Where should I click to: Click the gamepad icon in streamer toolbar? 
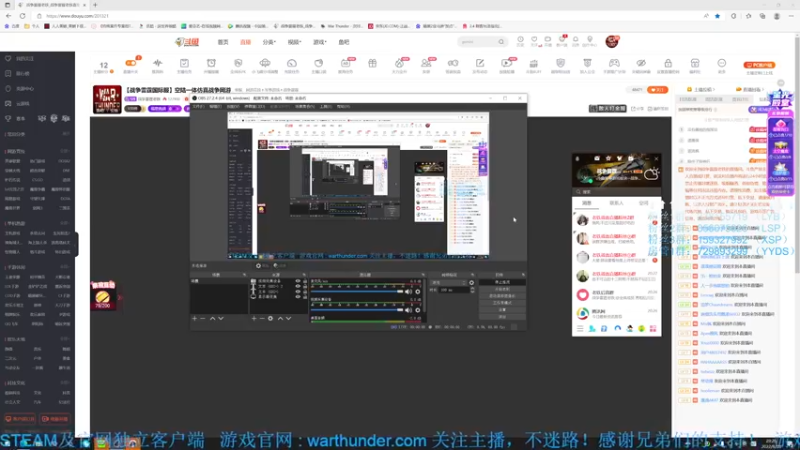point(614,63)
